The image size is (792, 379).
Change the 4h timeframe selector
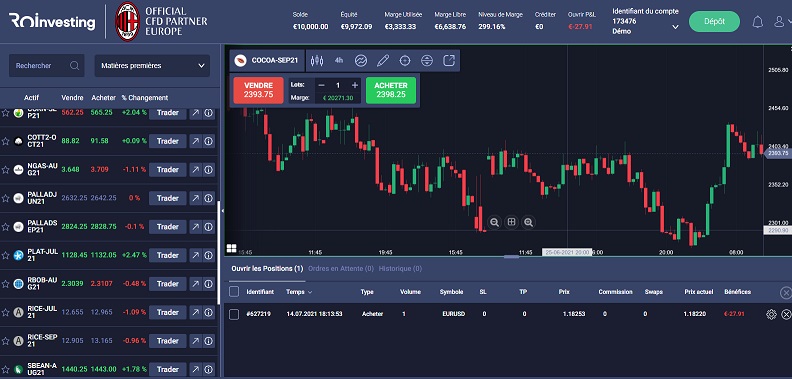pos(338,61)
